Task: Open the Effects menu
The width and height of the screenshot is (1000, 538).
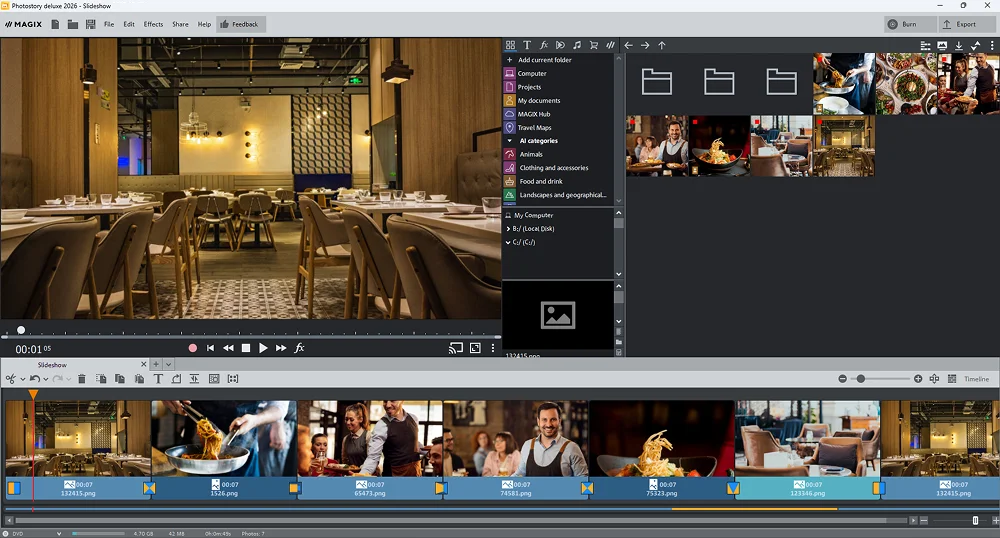Action: (x=153, y=24)
